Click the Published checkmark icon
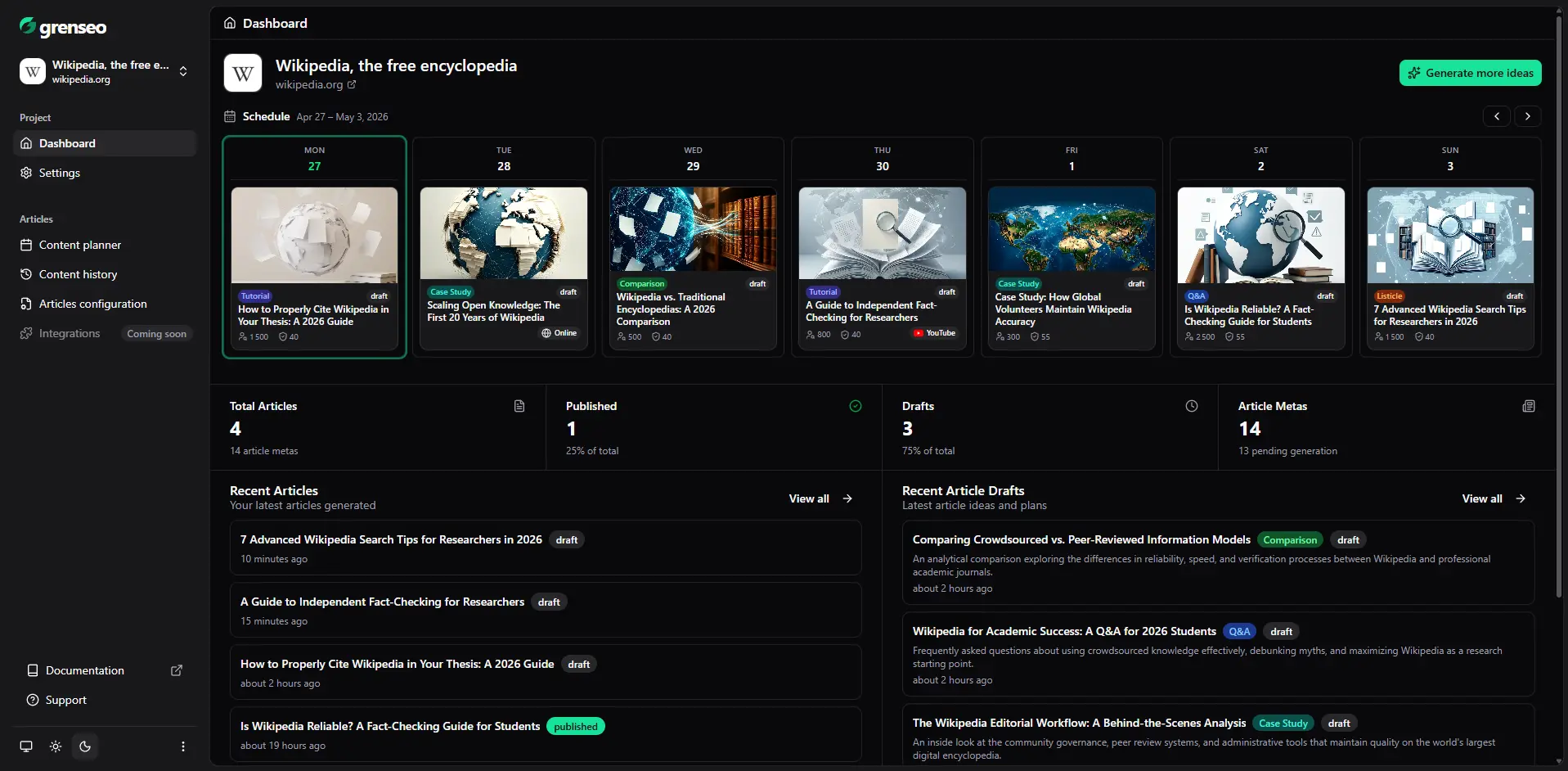Screen dimensions: 1568x771 click(856, 406)
